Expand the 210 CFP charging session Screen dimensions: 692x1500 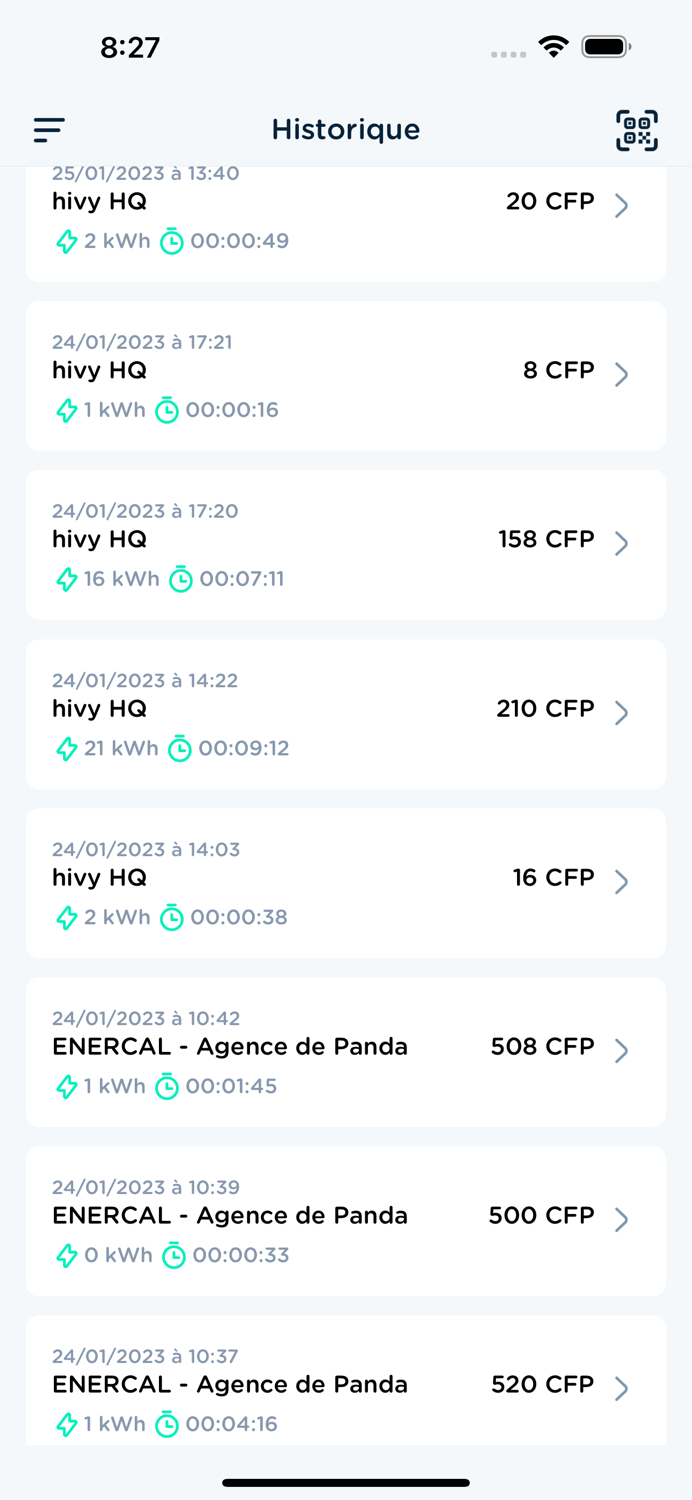[622, 713]
